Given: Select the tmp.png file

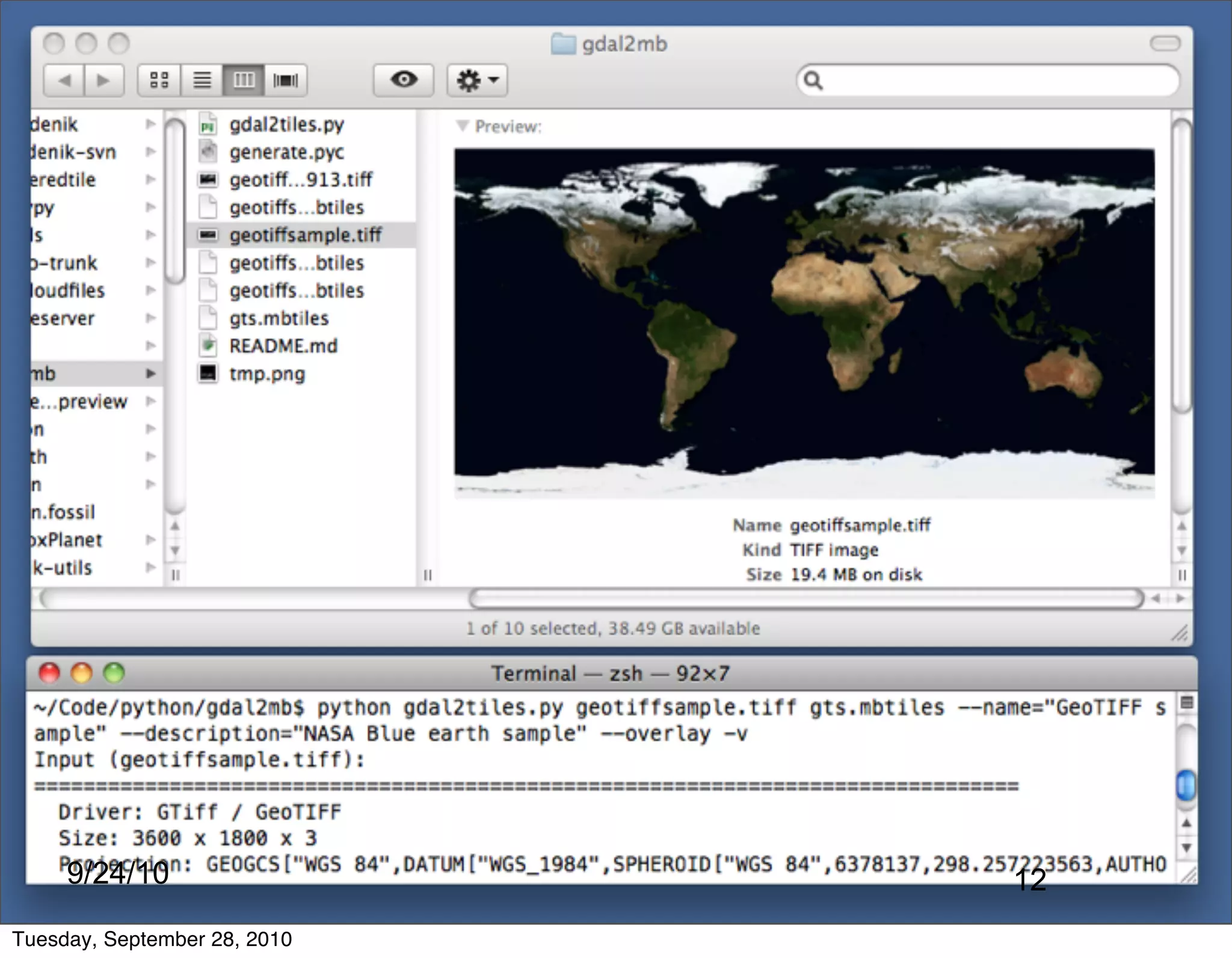Looking at the screenshot, I should click(x=267, y=373).
